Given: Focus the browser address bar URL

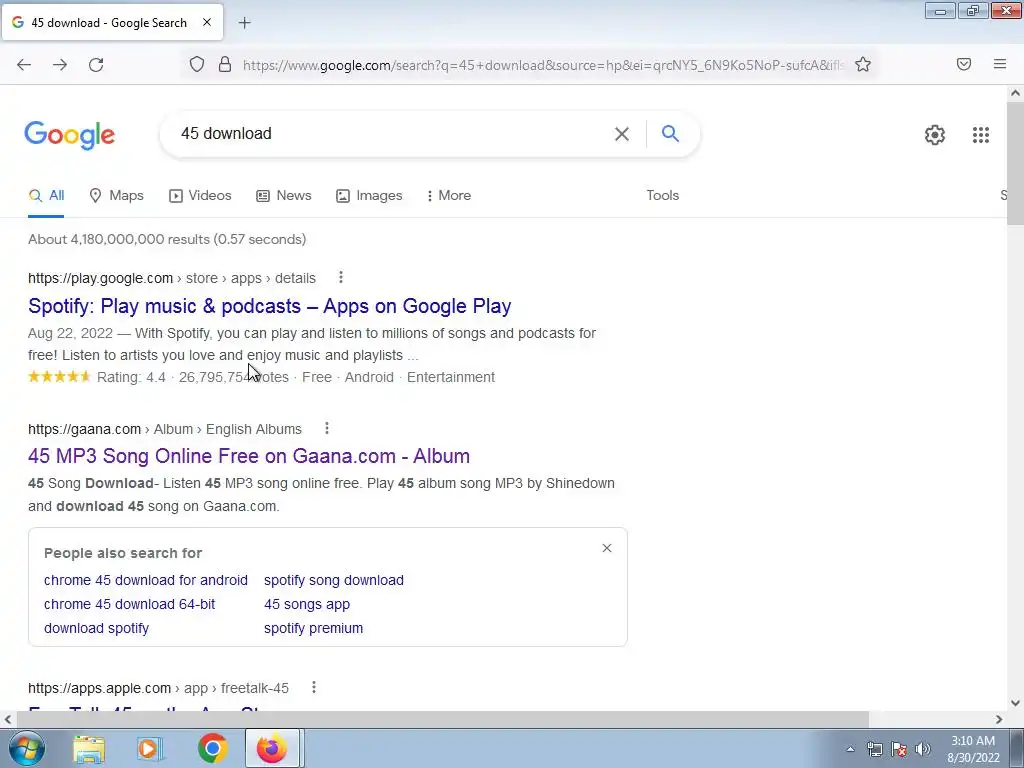Looking at the screenshot, I should tap(542, 65).
